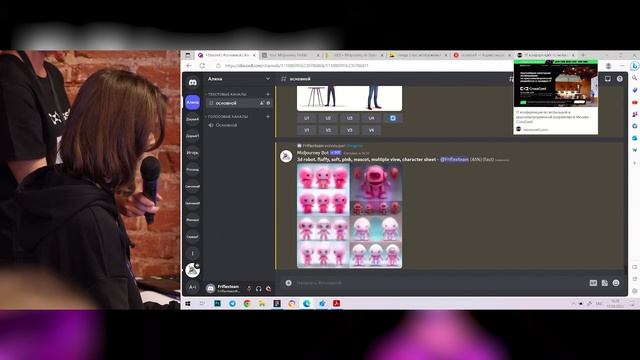Switch to the Discord browser tab
This screenshot has height=360, width=640.
[x=227, y=55]
